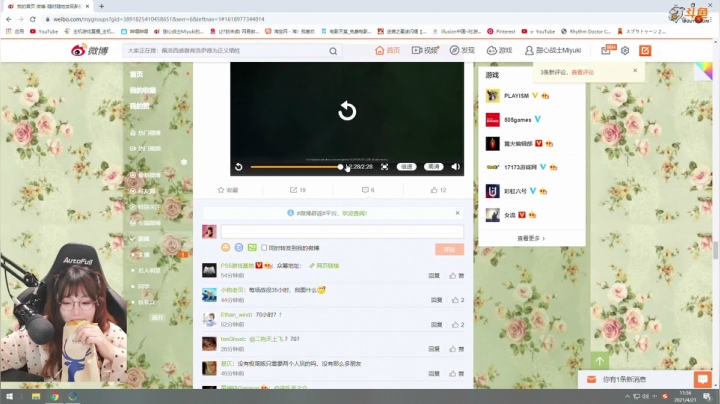Open the 甜心战士Miyuki profile menu
The image size is (720, 404).
[x=553, y=50]
